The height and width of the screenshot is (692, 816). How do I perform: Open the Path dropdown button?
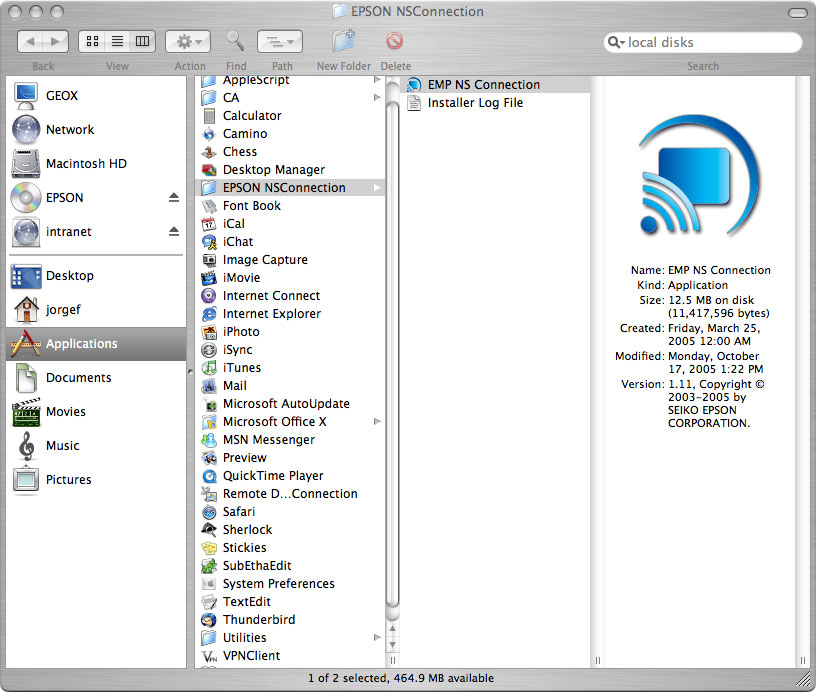point(280,42)
